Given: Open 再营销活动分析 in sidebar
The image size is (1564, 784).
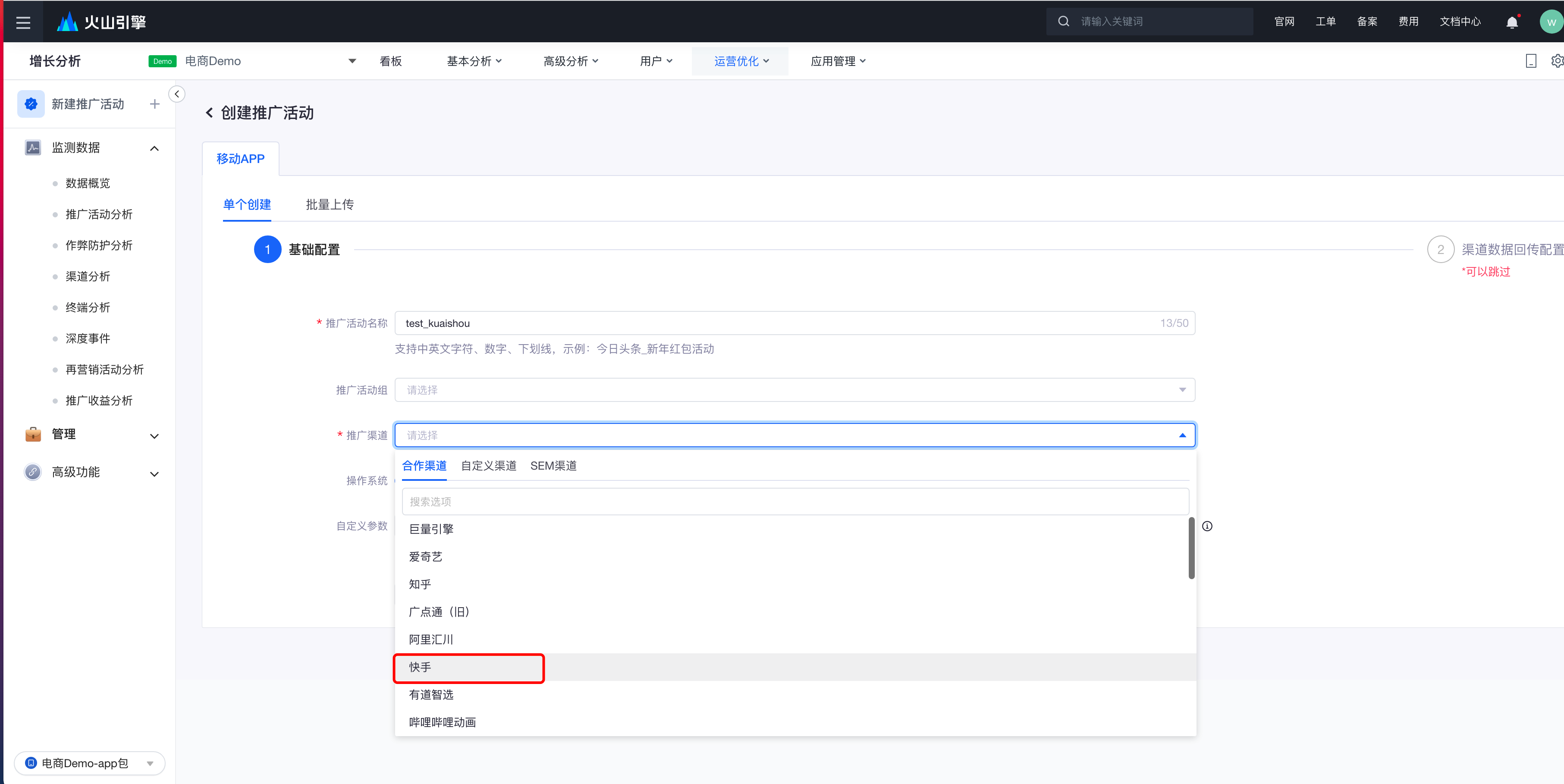Looking at the screenshot, I should [104, 370].
